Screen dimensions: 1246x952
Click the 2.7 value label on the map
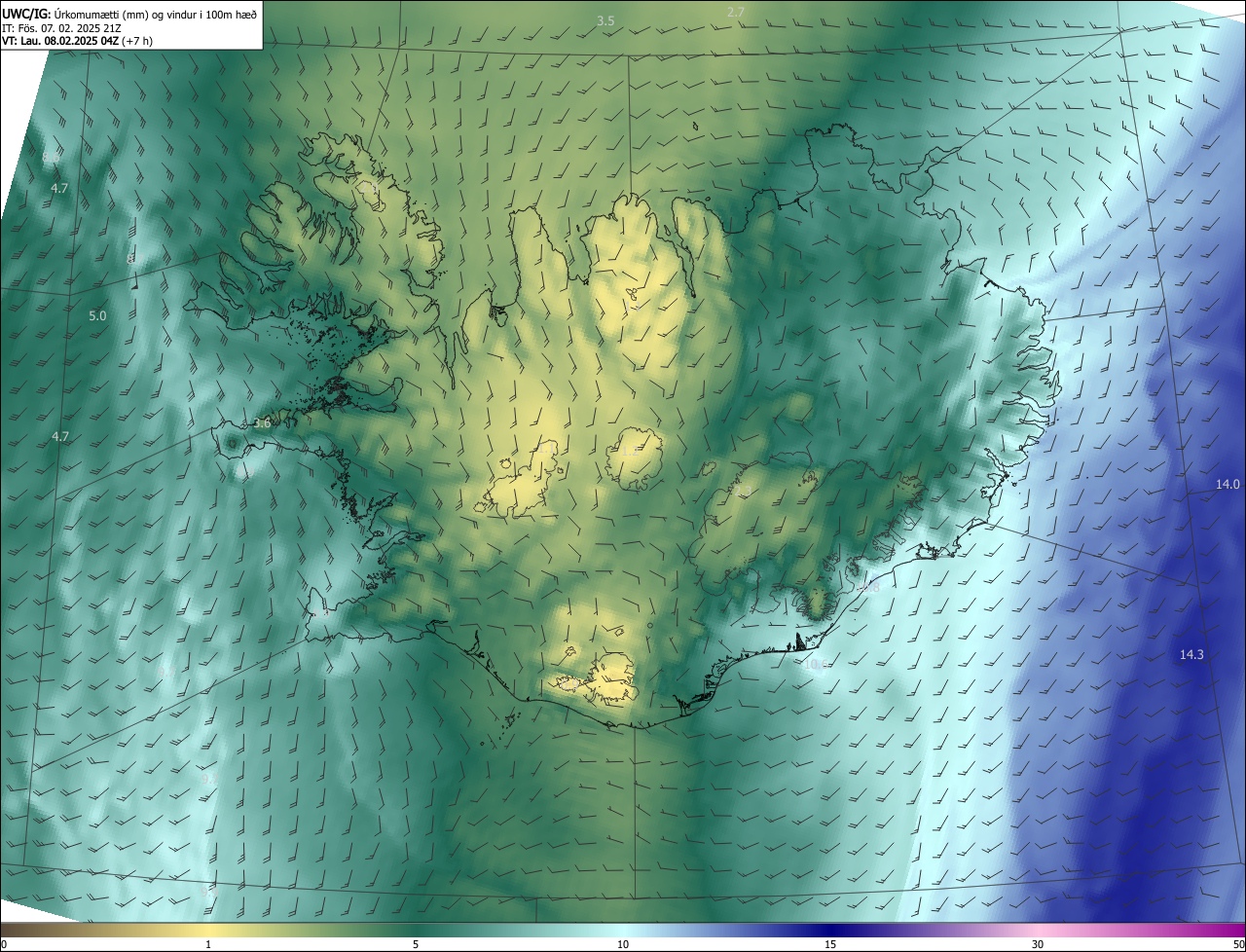[736, 12]
